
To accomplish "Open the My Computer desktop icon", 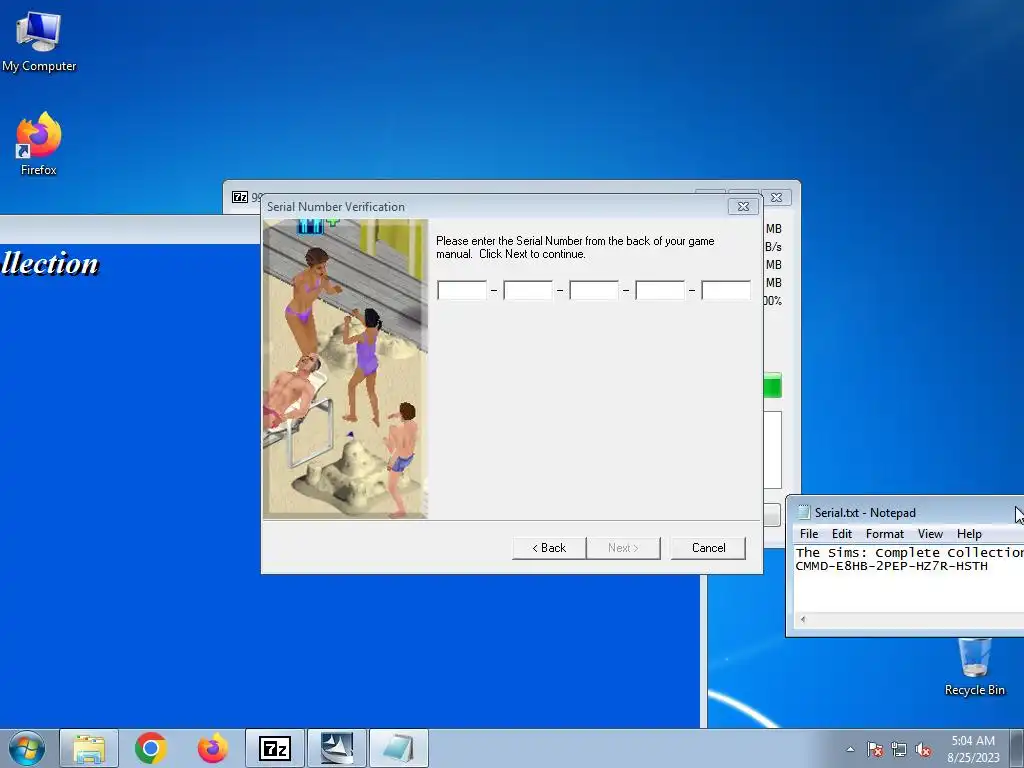I will point(39,42).
